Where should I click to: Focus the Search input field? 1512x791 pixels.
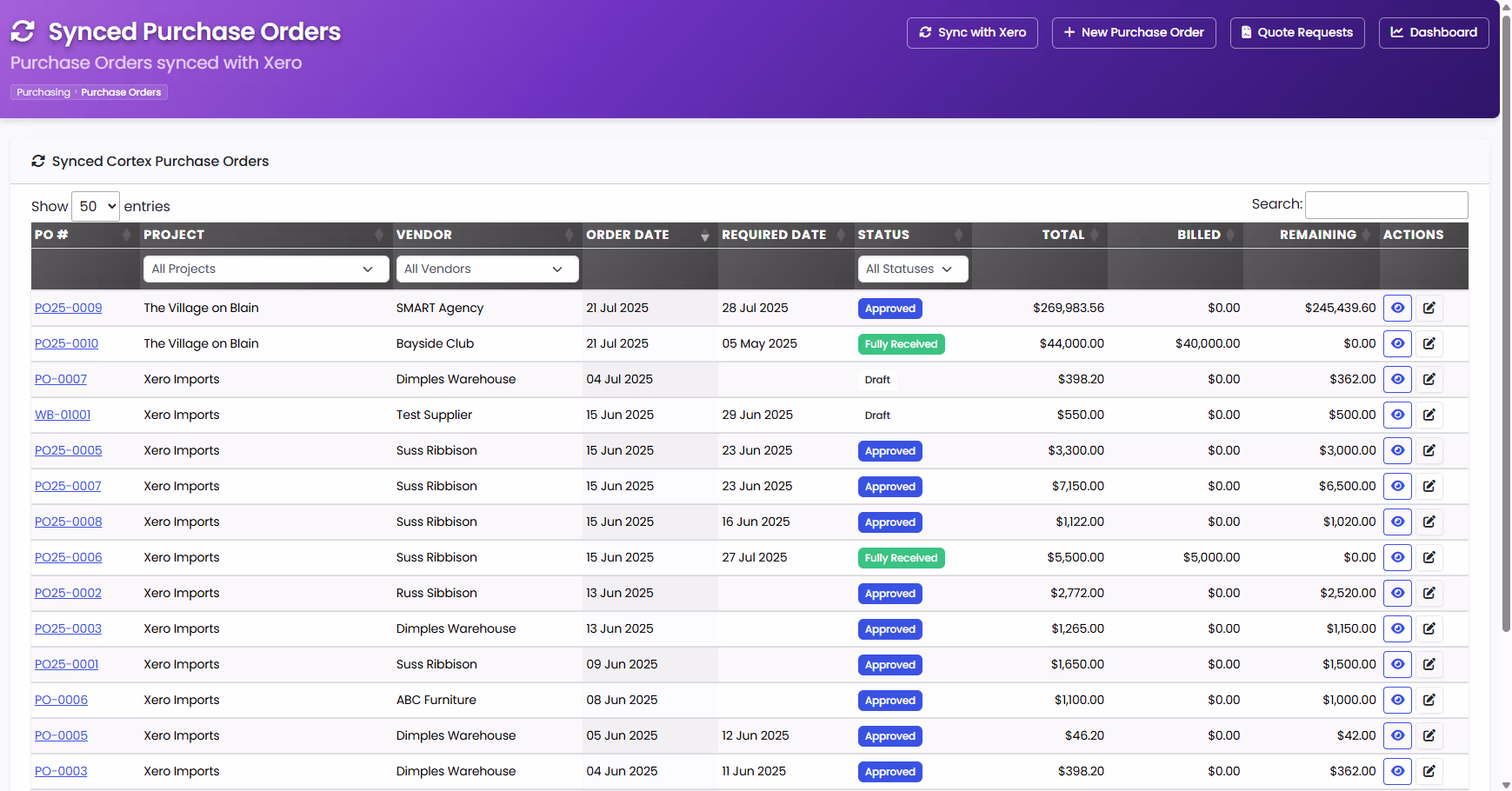pyautogui.click(x=1387, y=205)
